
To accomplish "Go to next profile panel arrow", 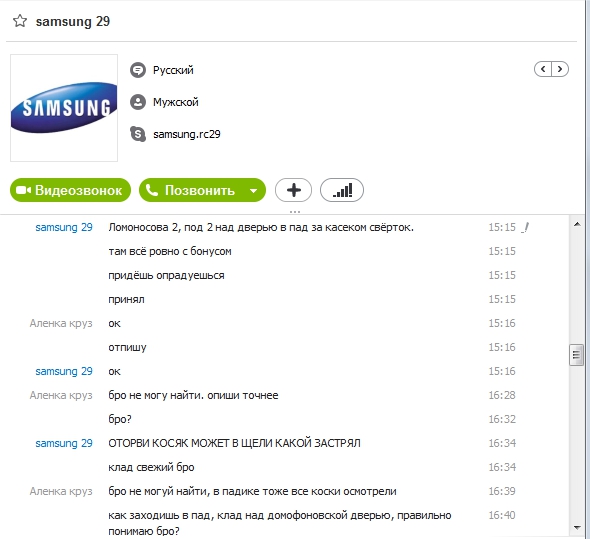I will click(x=560, y=69).
